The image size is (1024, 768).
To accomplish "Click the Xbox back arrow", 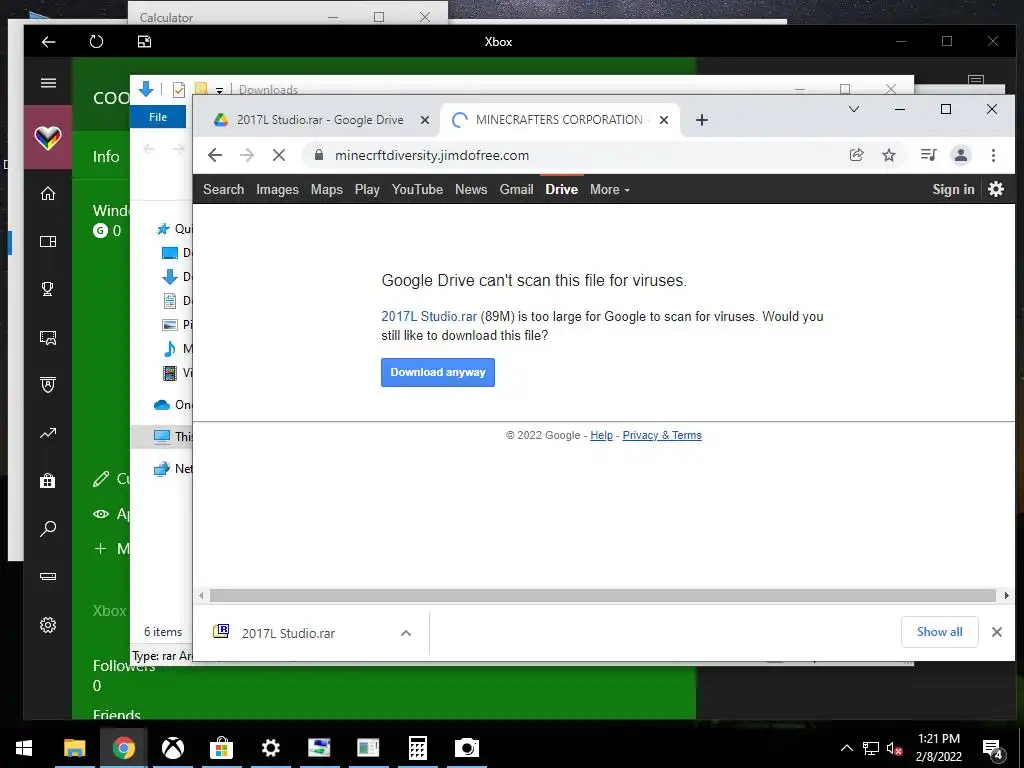I will pos(48,42).
